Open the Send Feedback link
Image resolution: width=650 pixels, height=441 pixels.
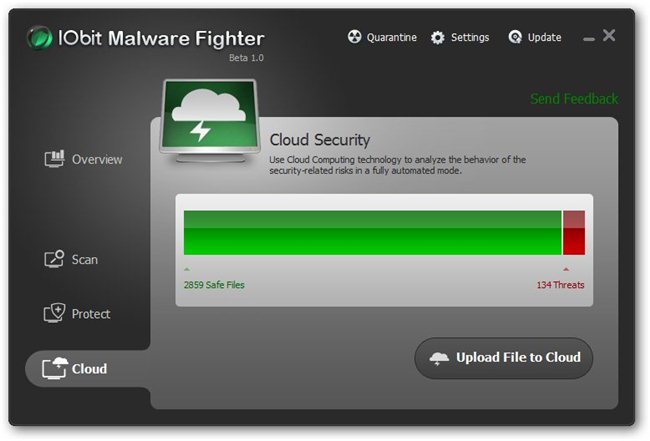tap(574, 99)
